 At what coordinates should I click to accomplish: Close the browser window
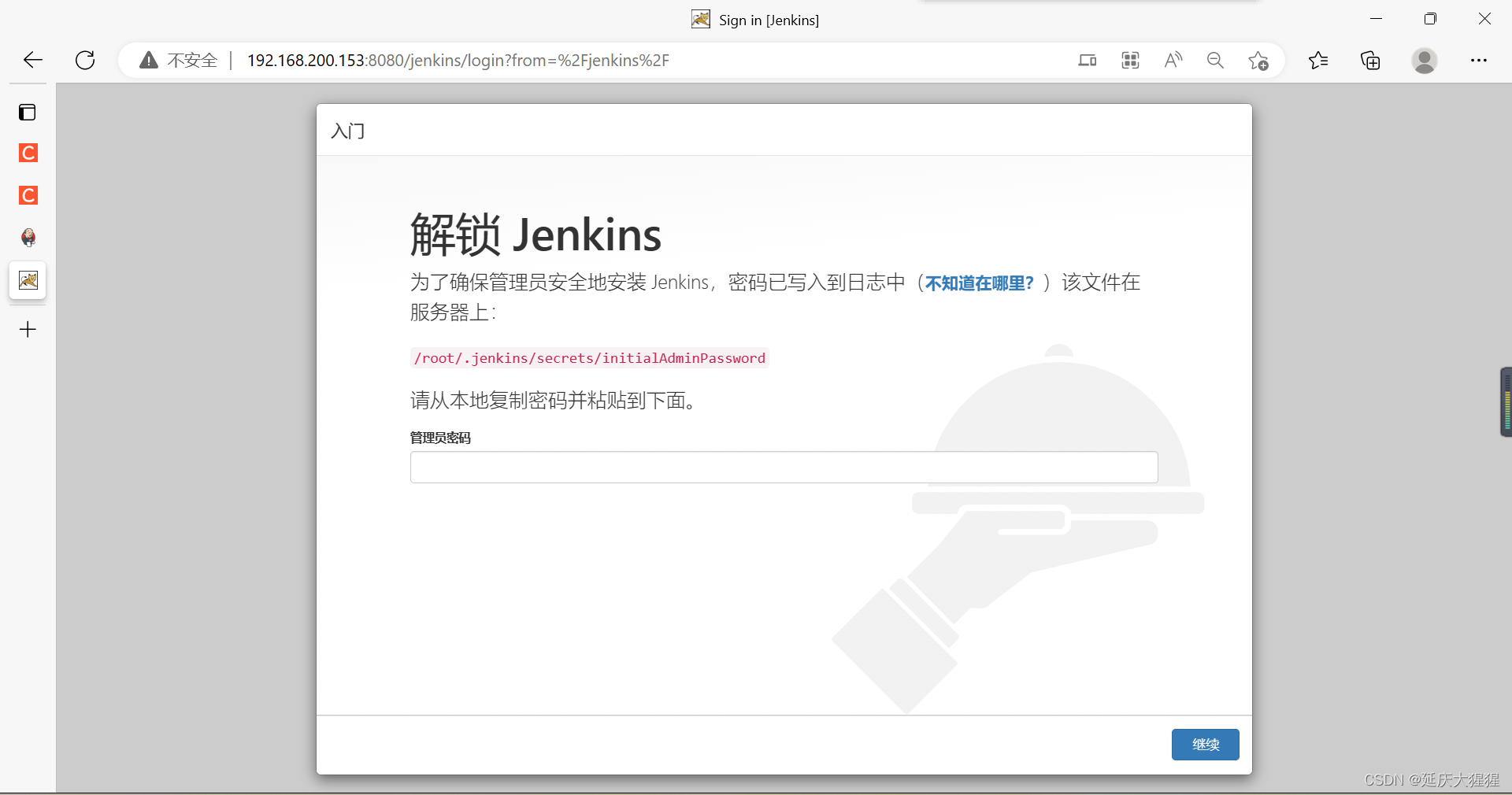click(1484, 19)
